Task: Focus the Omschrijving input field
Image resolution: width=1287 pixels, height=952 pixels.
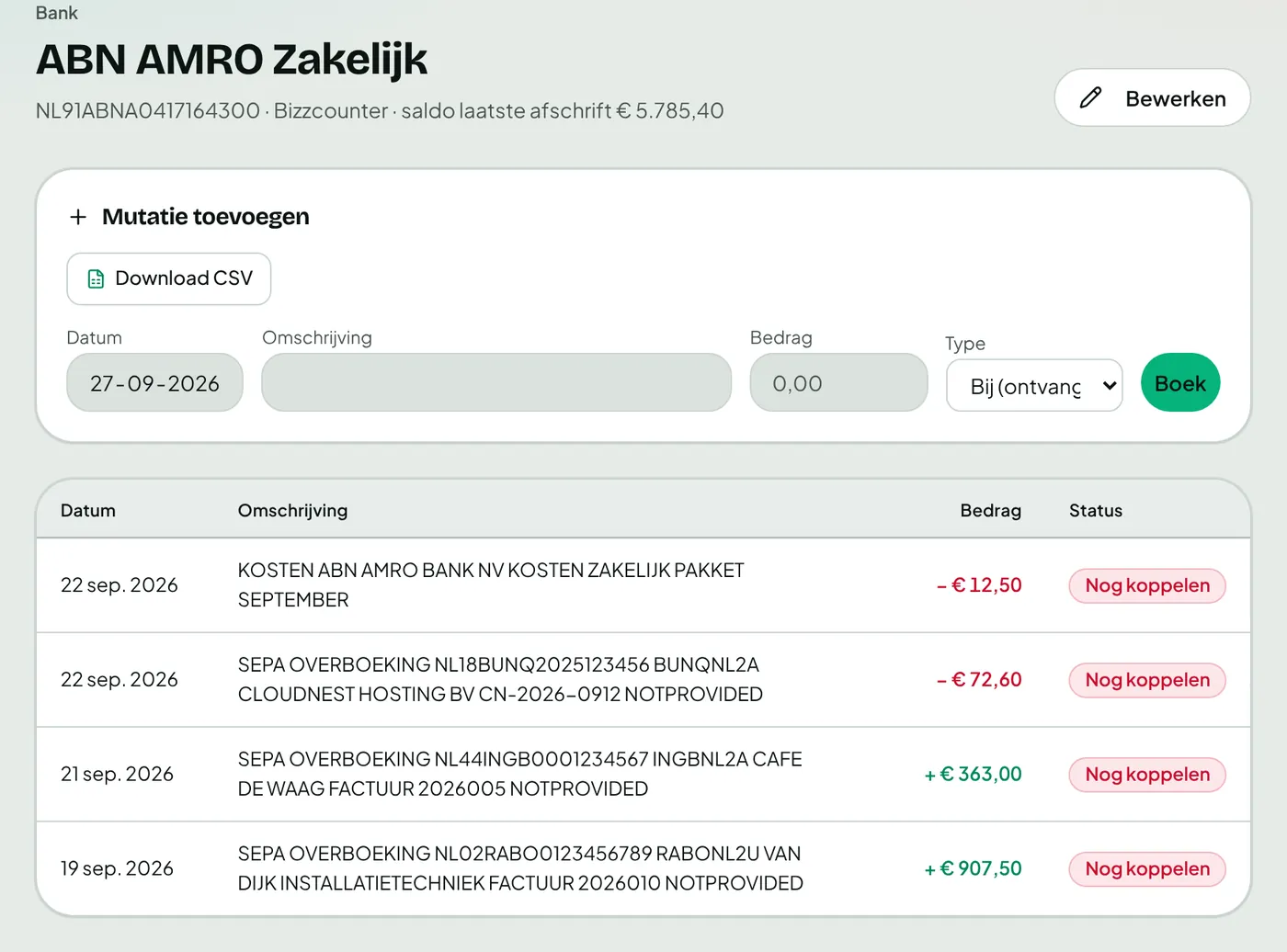Action: click(x=496, y=382)
